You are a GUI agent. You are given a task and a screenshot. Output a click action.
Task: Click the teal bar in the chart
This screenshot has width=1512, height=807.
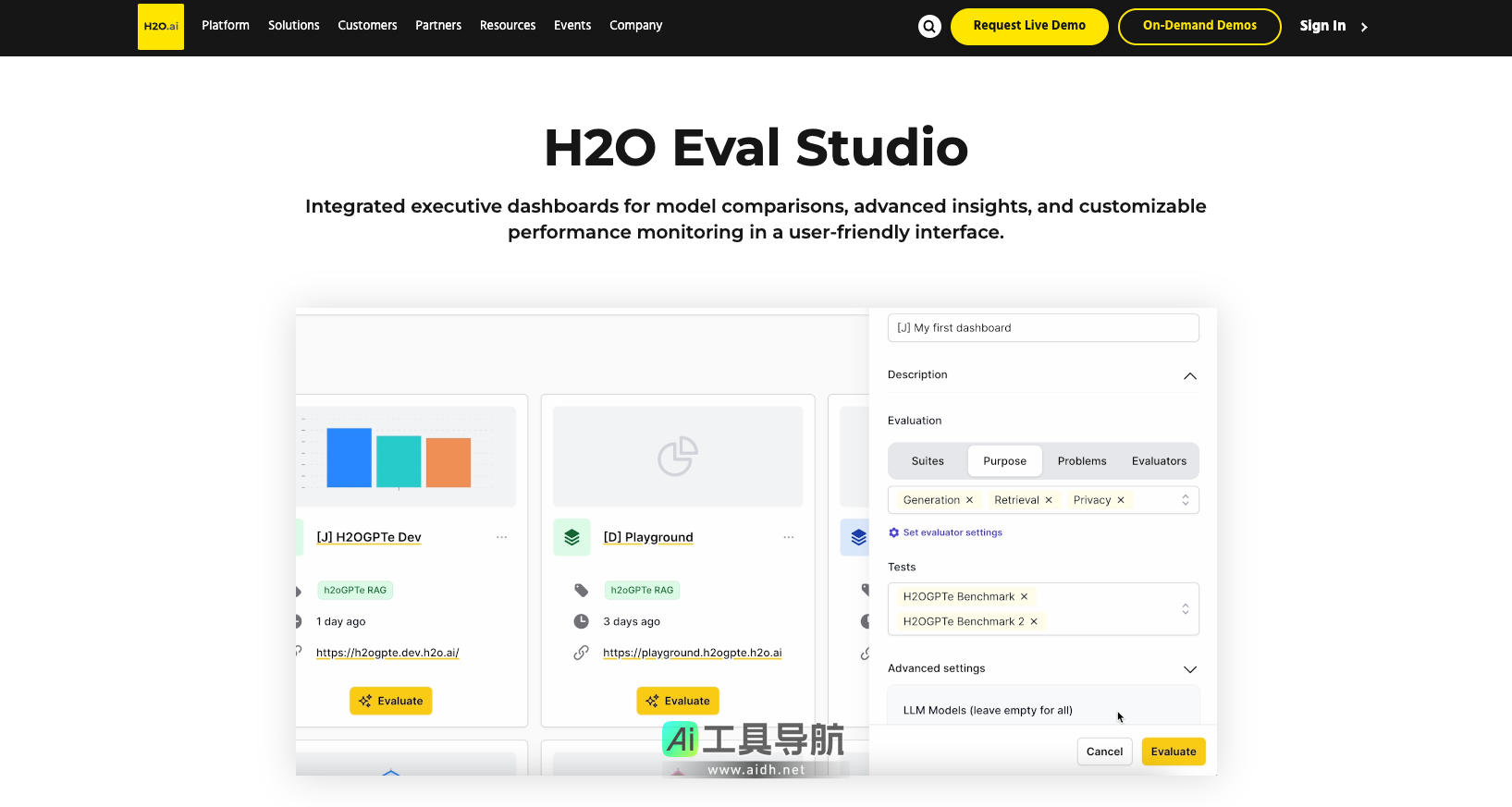coord(399,461)
